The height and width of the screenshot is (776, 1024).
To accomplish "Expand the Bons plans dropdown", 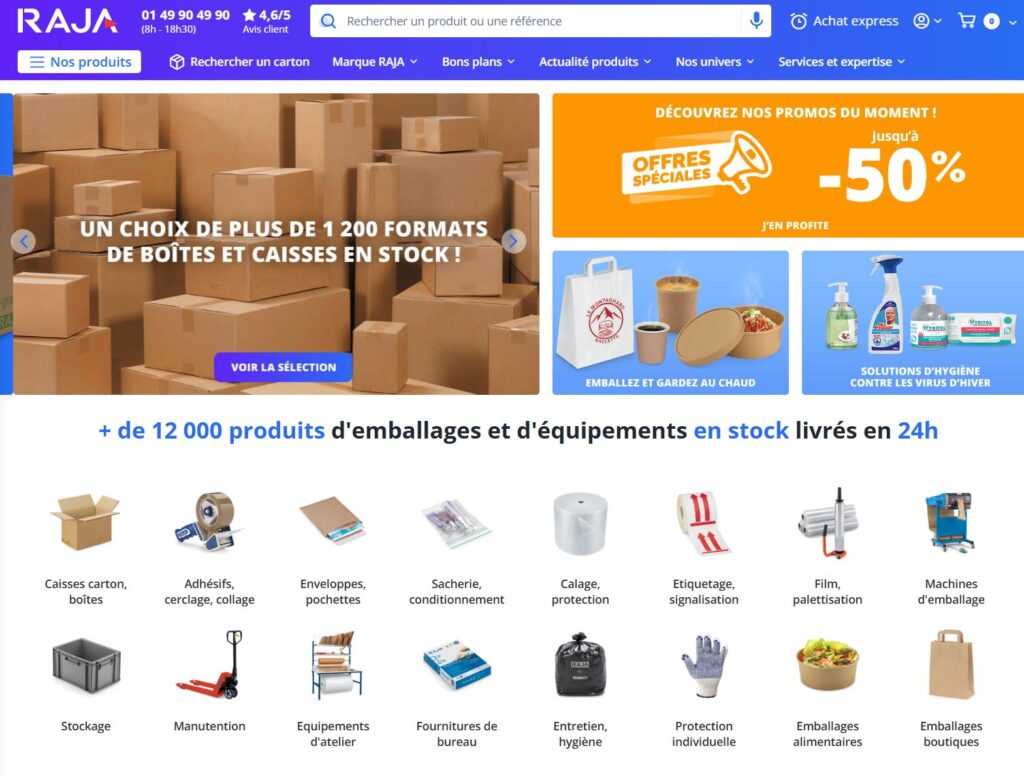I will [478, 62].
